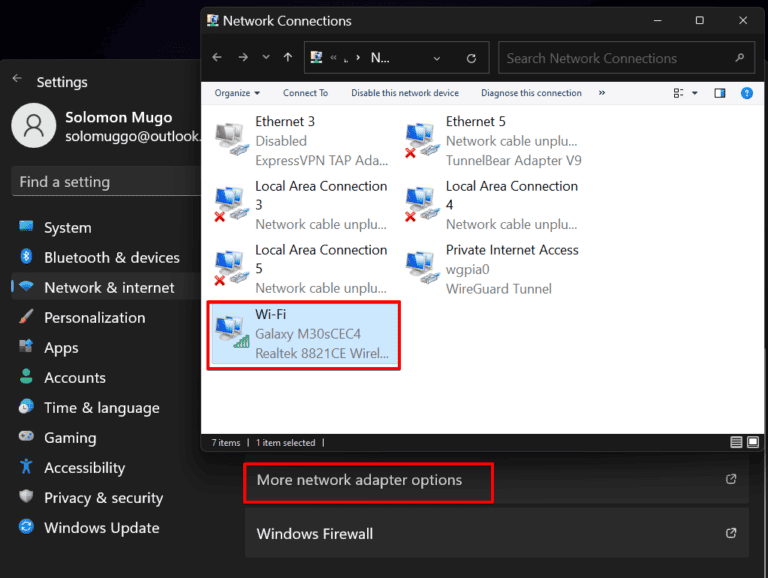This screenshot has width=768, height=578.
Task: Click the Change your view icon
Action: [x=678, y=93]
